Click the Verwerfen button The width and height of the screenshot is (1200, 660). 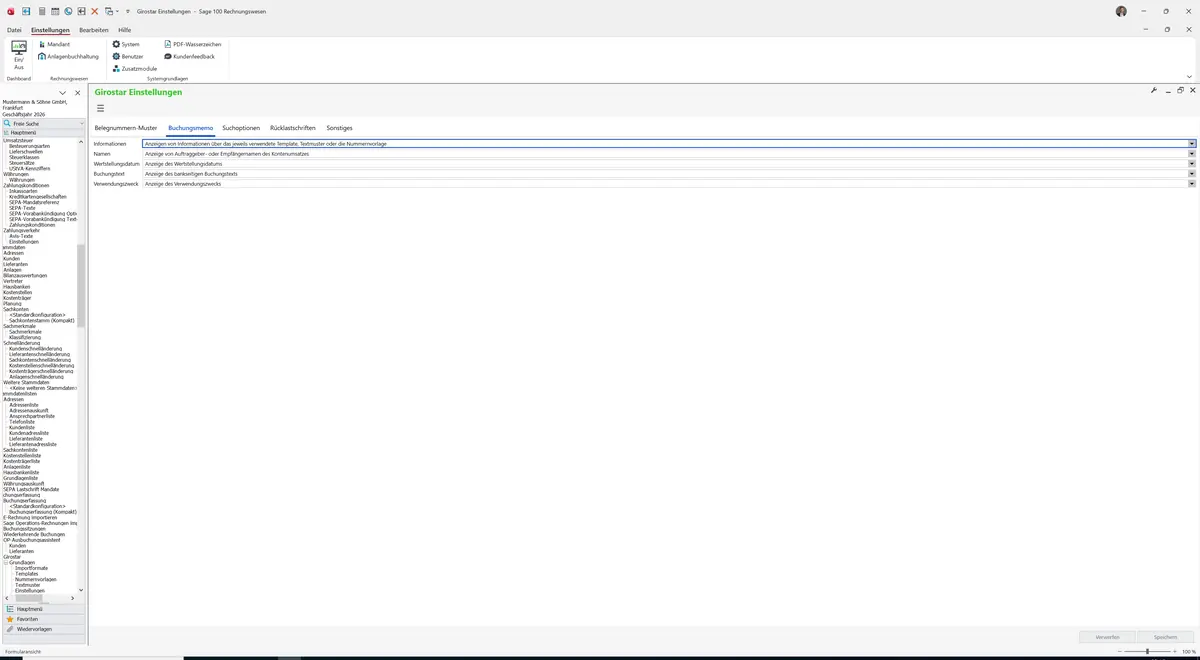(x=1107, y=636)
